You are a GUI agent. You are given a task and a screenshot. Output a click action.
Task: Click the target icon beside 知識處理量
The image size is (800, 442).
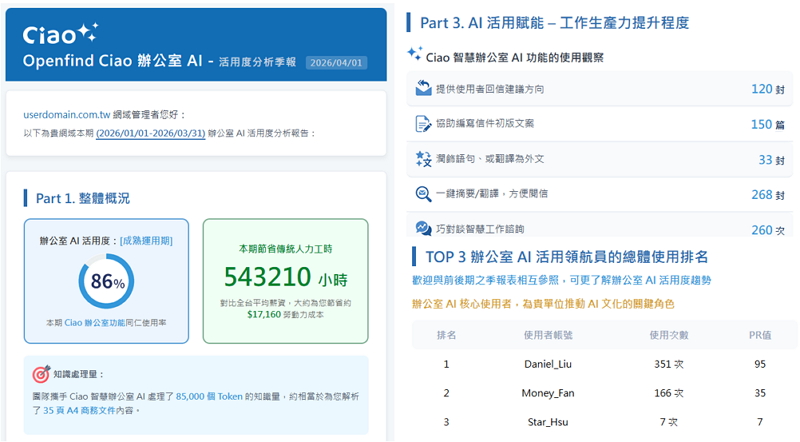pos(41,374)
